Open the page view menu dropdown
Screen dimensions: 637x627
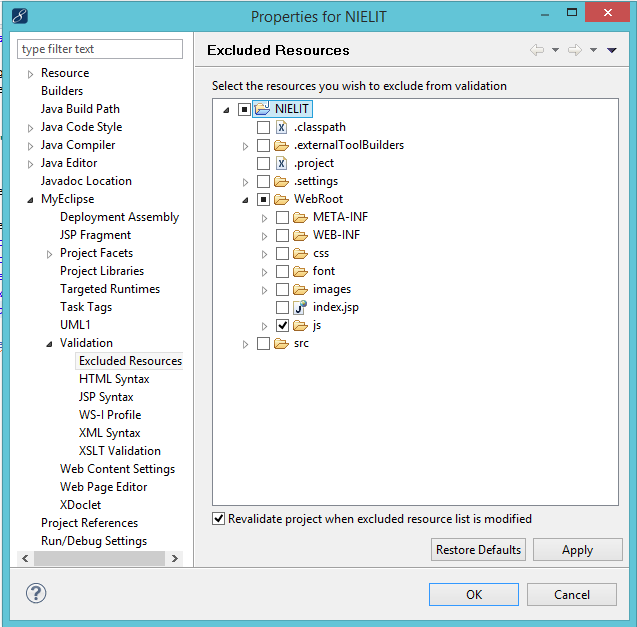(x=612, y=50)
